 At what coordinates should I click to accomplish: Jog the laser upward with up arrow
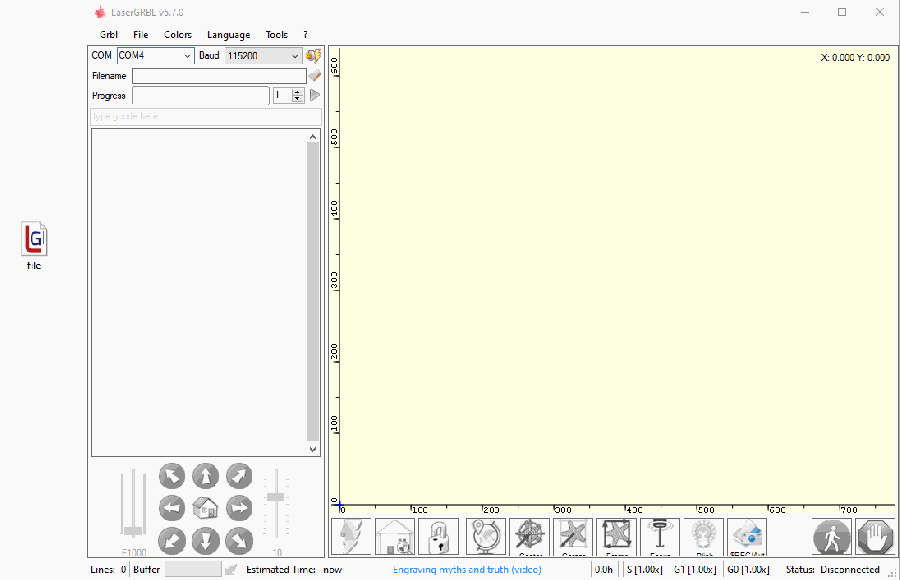(205, 475)
